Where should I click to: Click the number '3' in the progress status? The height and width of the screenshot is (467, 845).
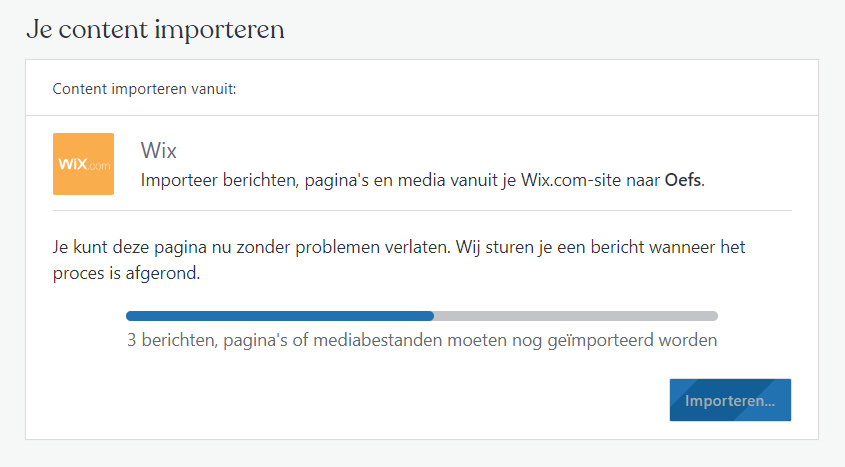pyautogui.click(x=131, y=340)
